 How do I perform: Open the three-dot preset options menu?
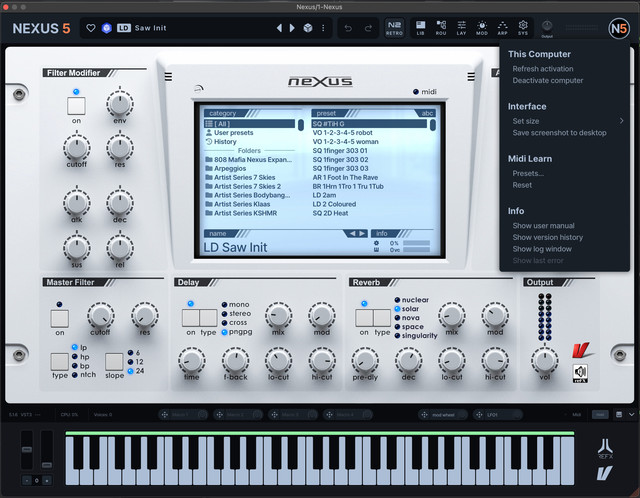323,28
